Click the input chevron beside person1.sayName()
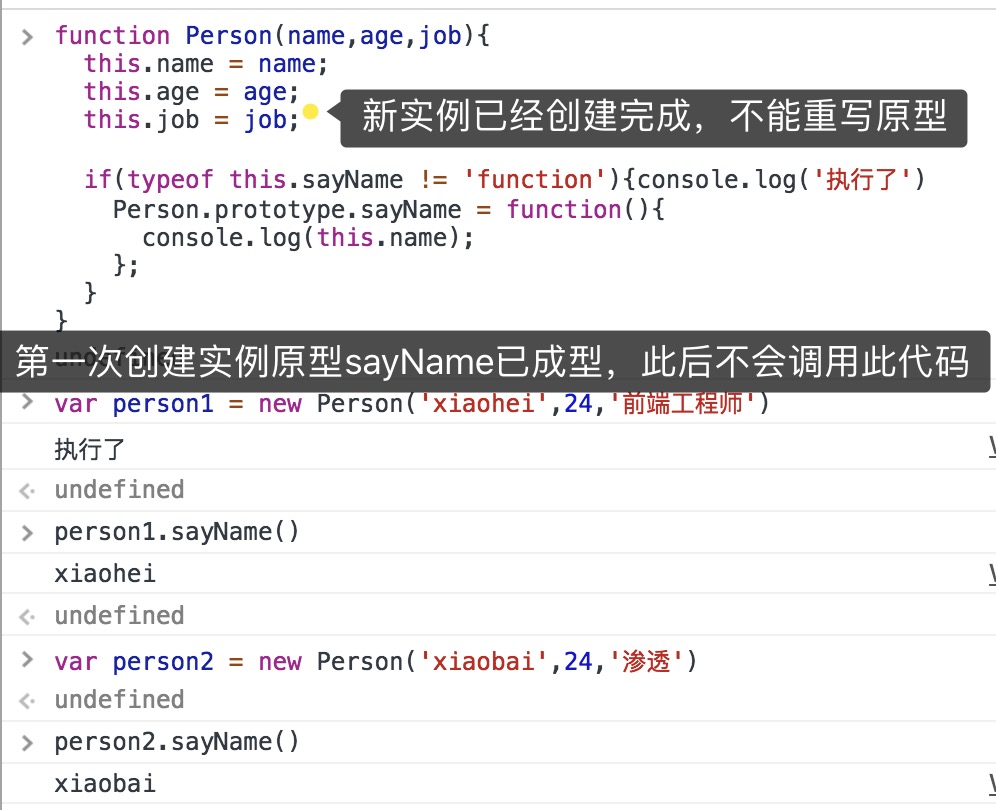Screen dimensions: 996x810 pos(28,532)
